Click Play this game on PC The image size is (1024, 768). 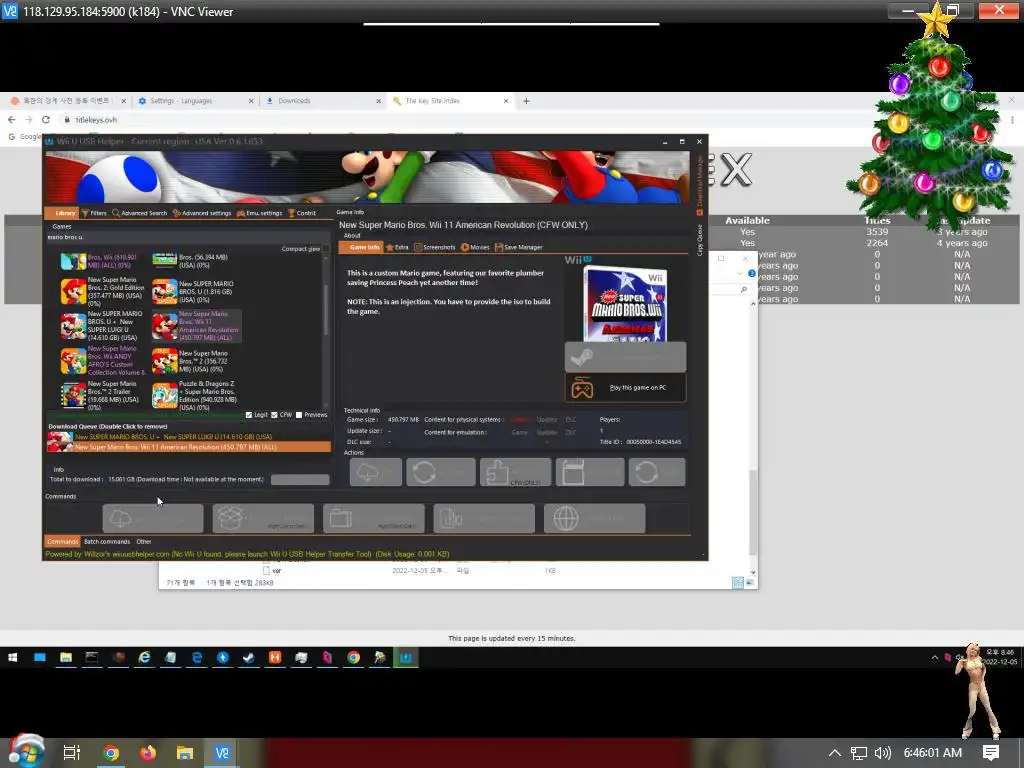(x=626, y=388)
